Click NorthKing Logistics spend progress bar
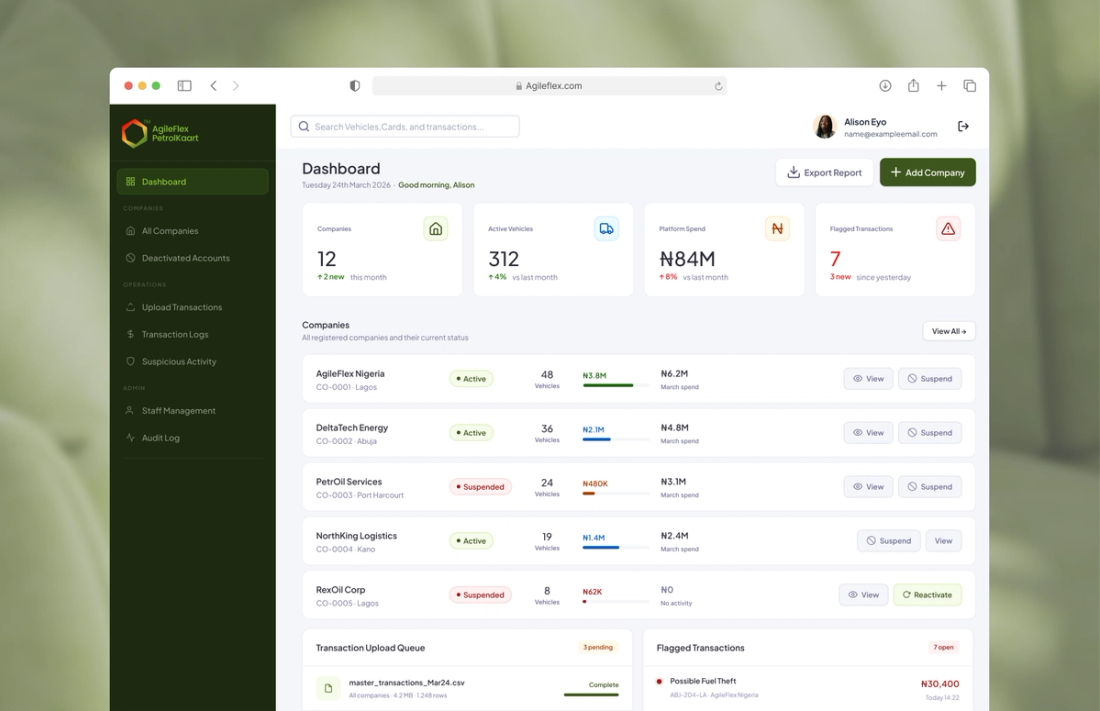This screenshot has height=711, width=1100. pyautogui.click(x=615, y=547)
